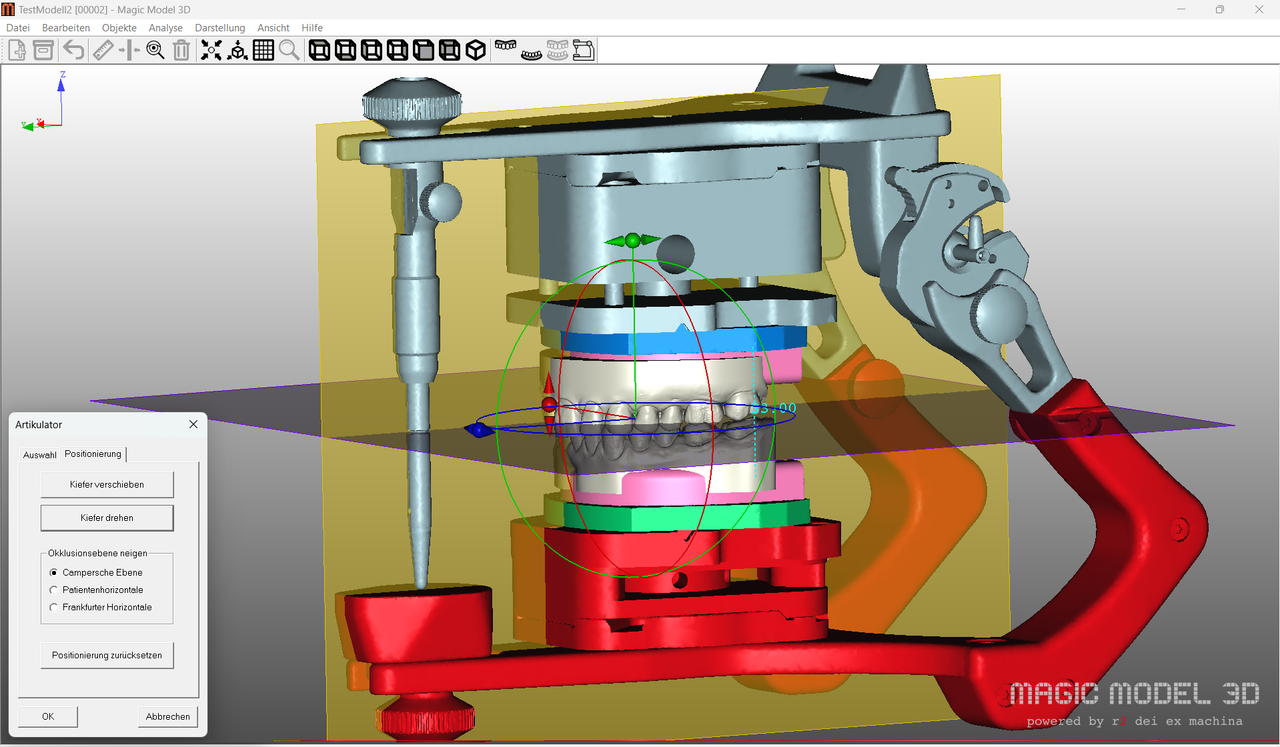Screen dimensions: 1280x747
Task: Choose Patientenhorizontale radio option
Action: 54,590
